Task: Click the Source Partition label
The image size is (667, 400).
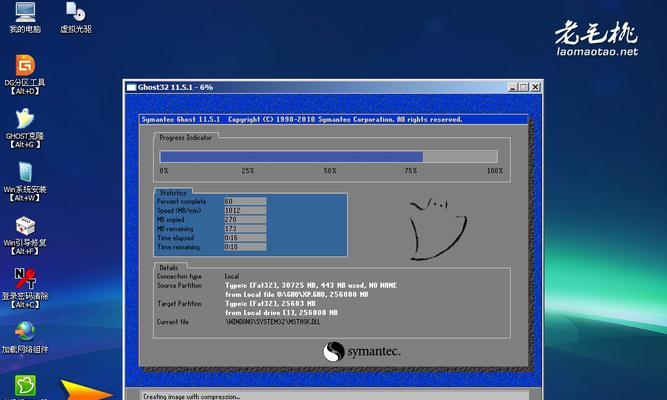Action: 179,286
